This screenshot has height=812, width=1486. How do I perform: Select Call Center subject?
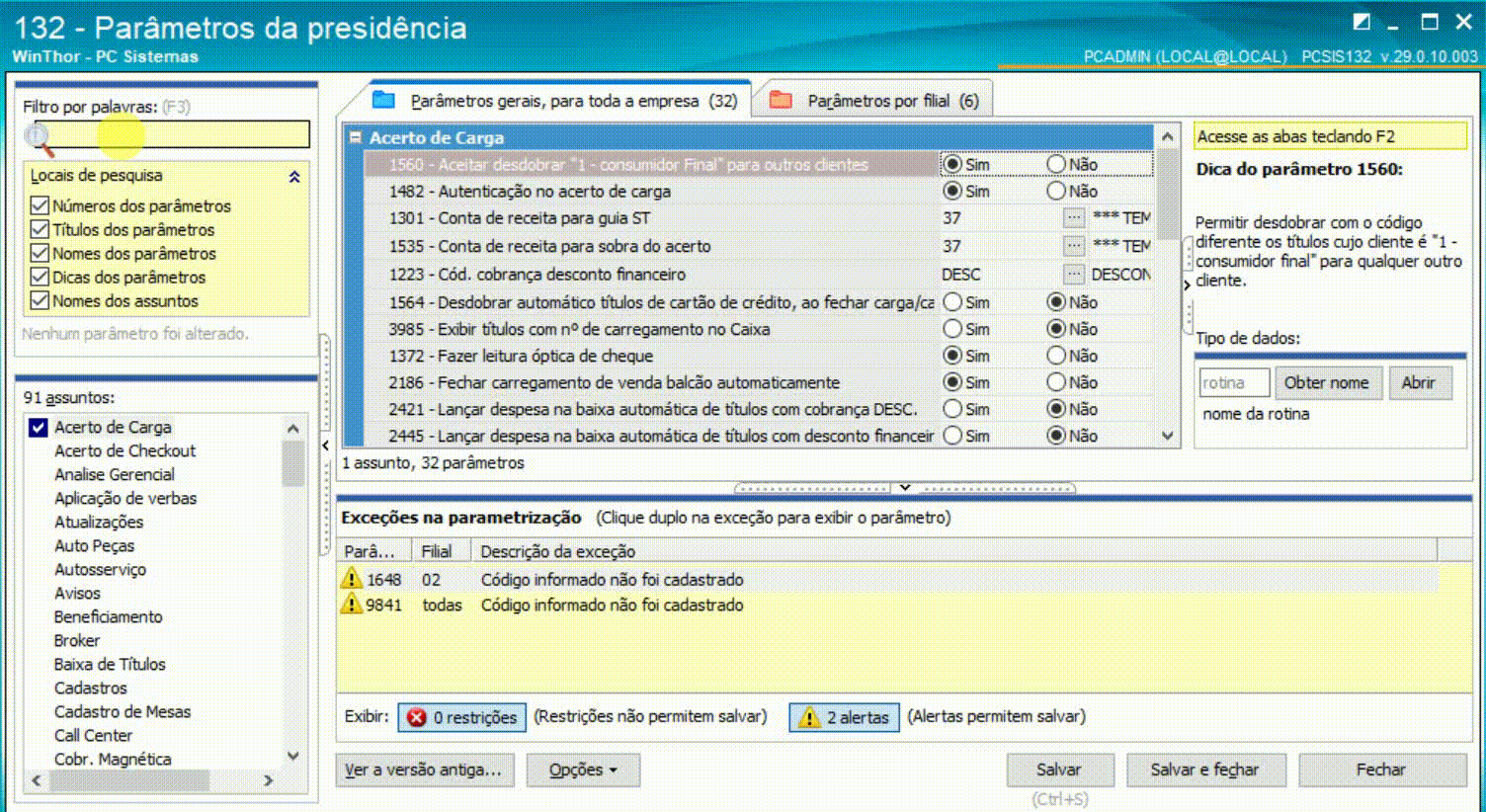(93, 735)
